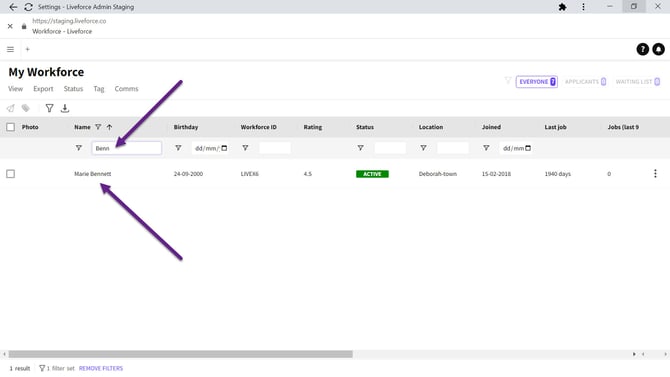This screenshot has width=670, height=377.
Task: Click the LIVEX6 workforce ID cell
Action: [250, 174]
